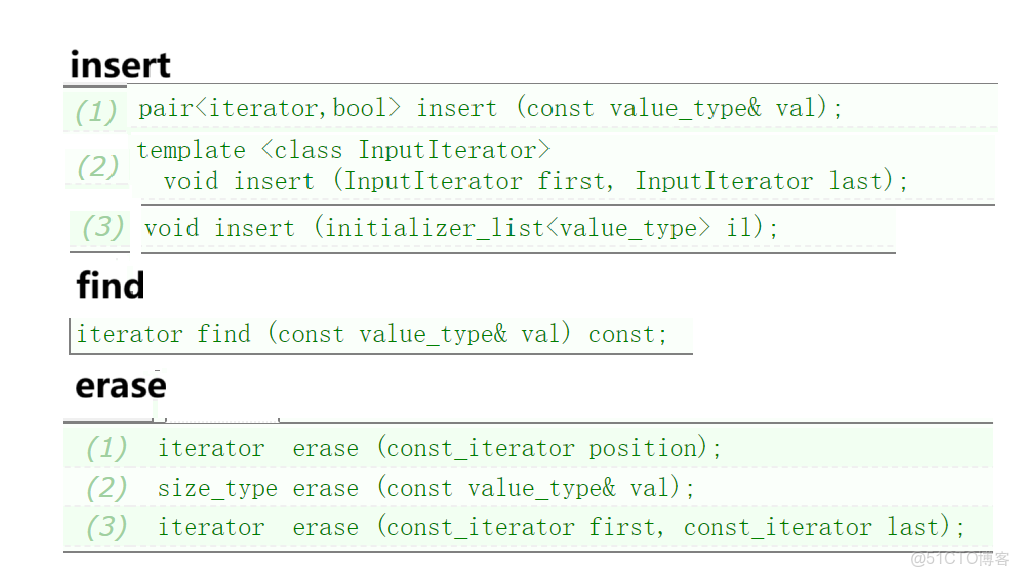Click the "template <class InputIterator>" line
This screenshot has width=1020, height=577.
(x=343, y=150)
